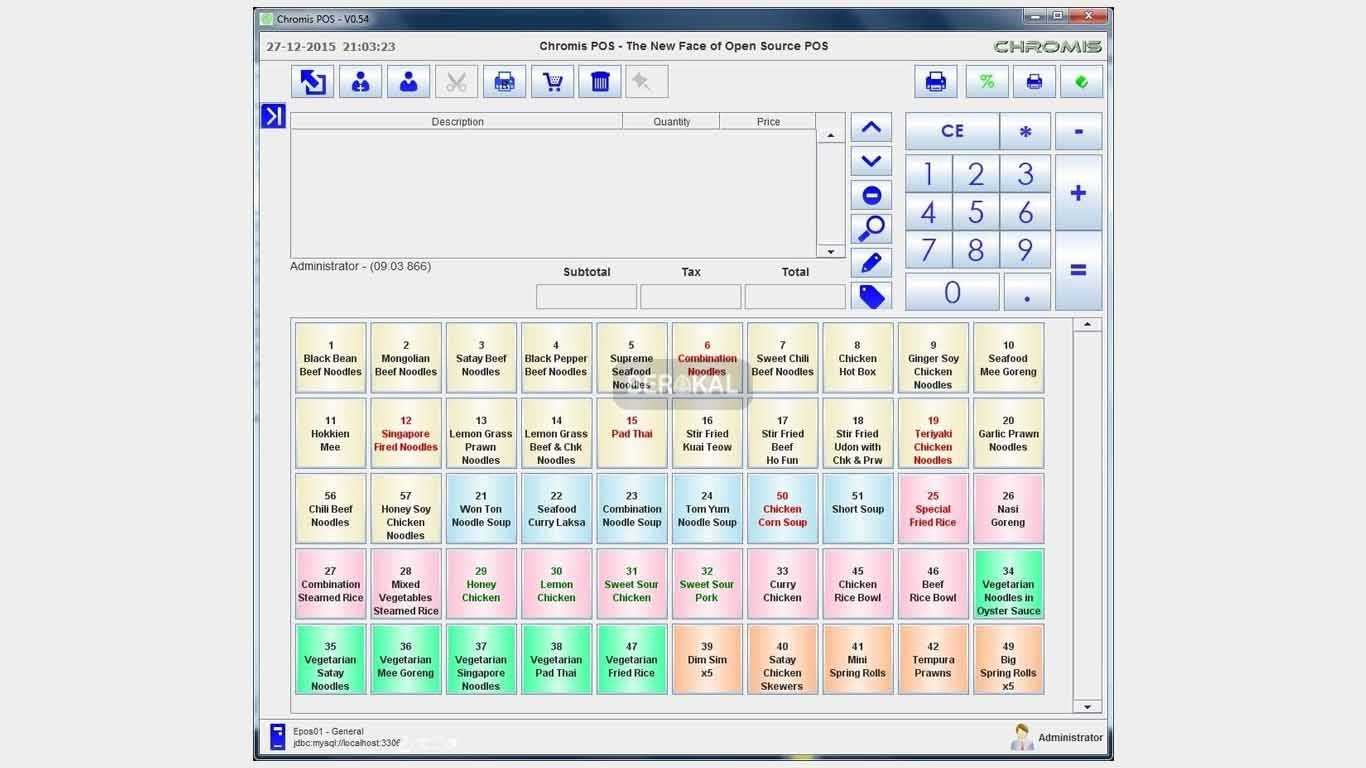Click the swap/reload ticket icon in toolbar
The height and width of the screenshot is (768, 1366).
coord(313,82)
